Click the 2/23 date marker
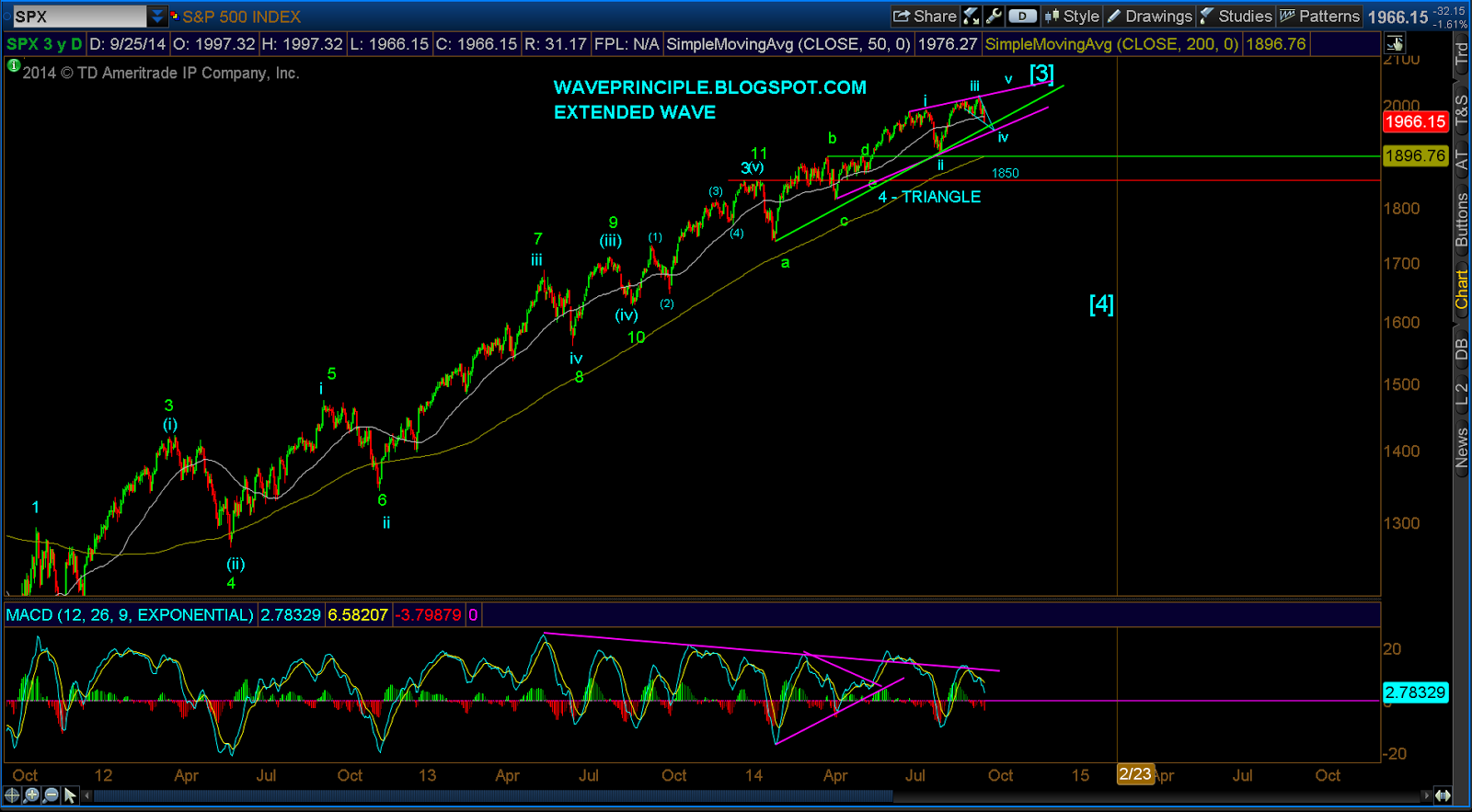The height and width of the screenshot is (812, 1472). (x=1134, y=774)
